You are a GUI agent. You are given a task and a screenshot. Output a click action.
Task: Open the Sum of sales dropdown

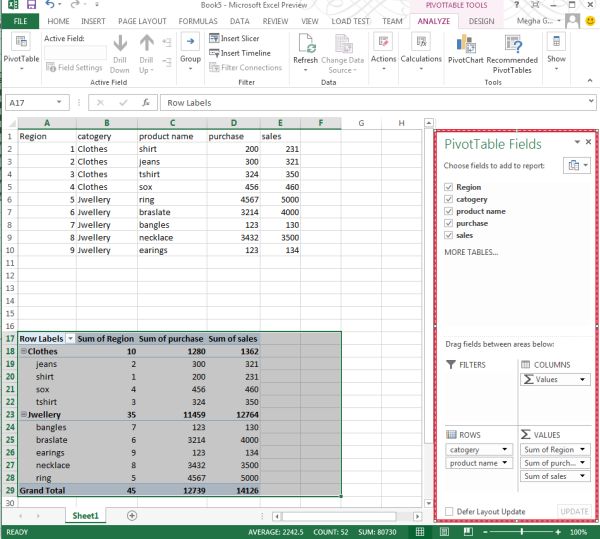click(x=582, y=476)
